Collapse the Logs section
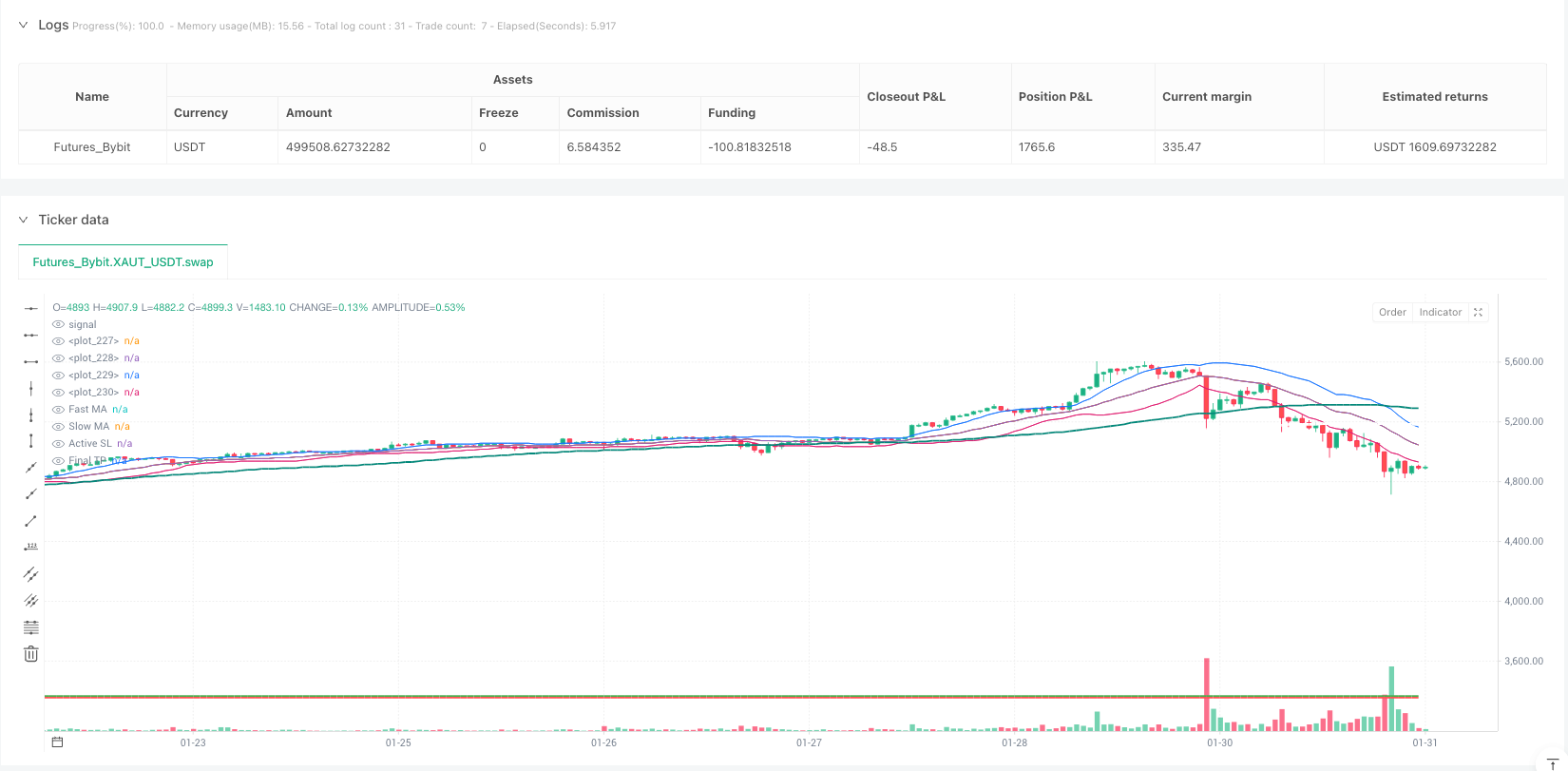Screen dimensions: 1568x771 coord(24,26)
